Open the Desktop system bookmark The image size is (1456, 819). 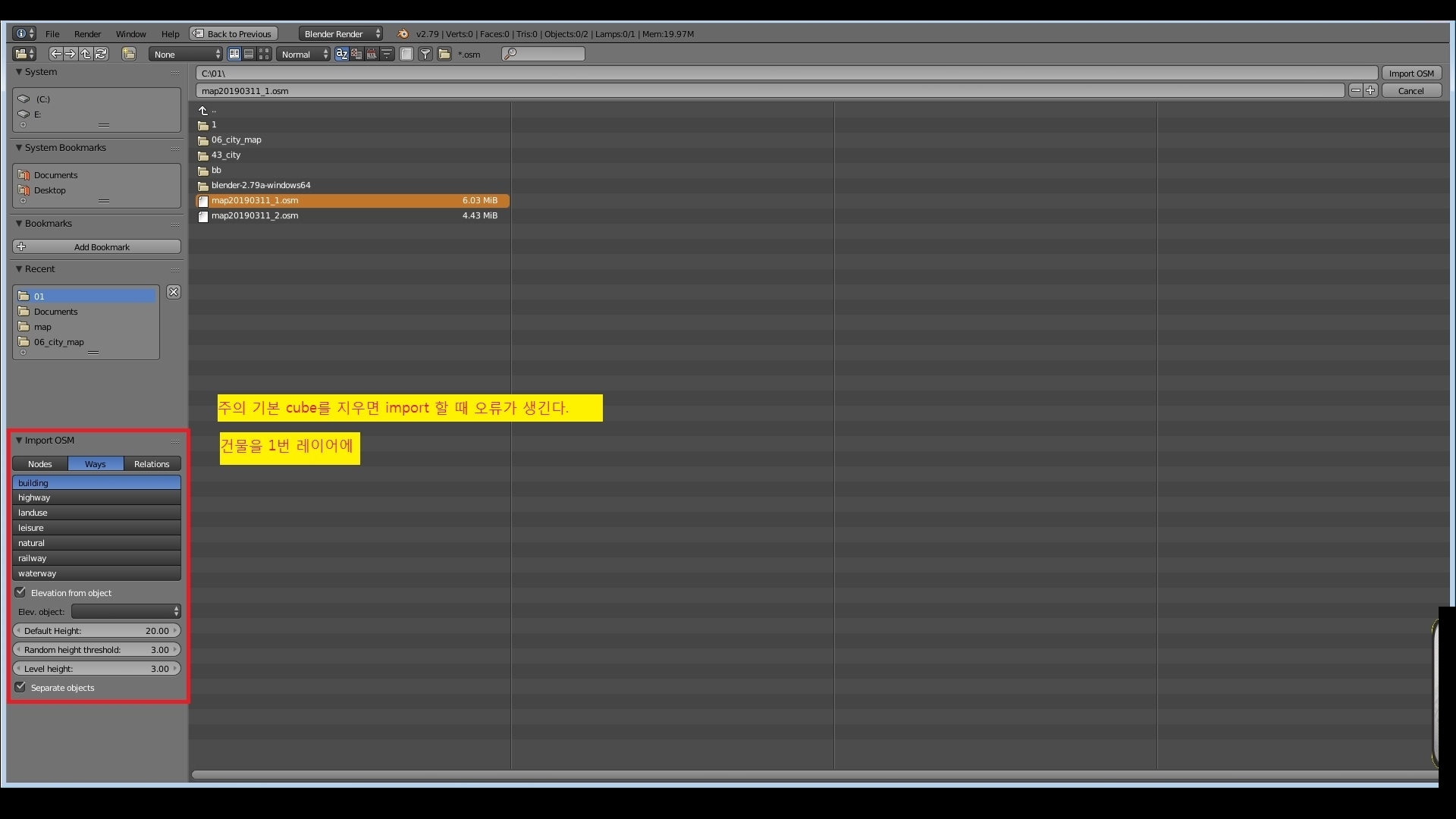[96, 190]
